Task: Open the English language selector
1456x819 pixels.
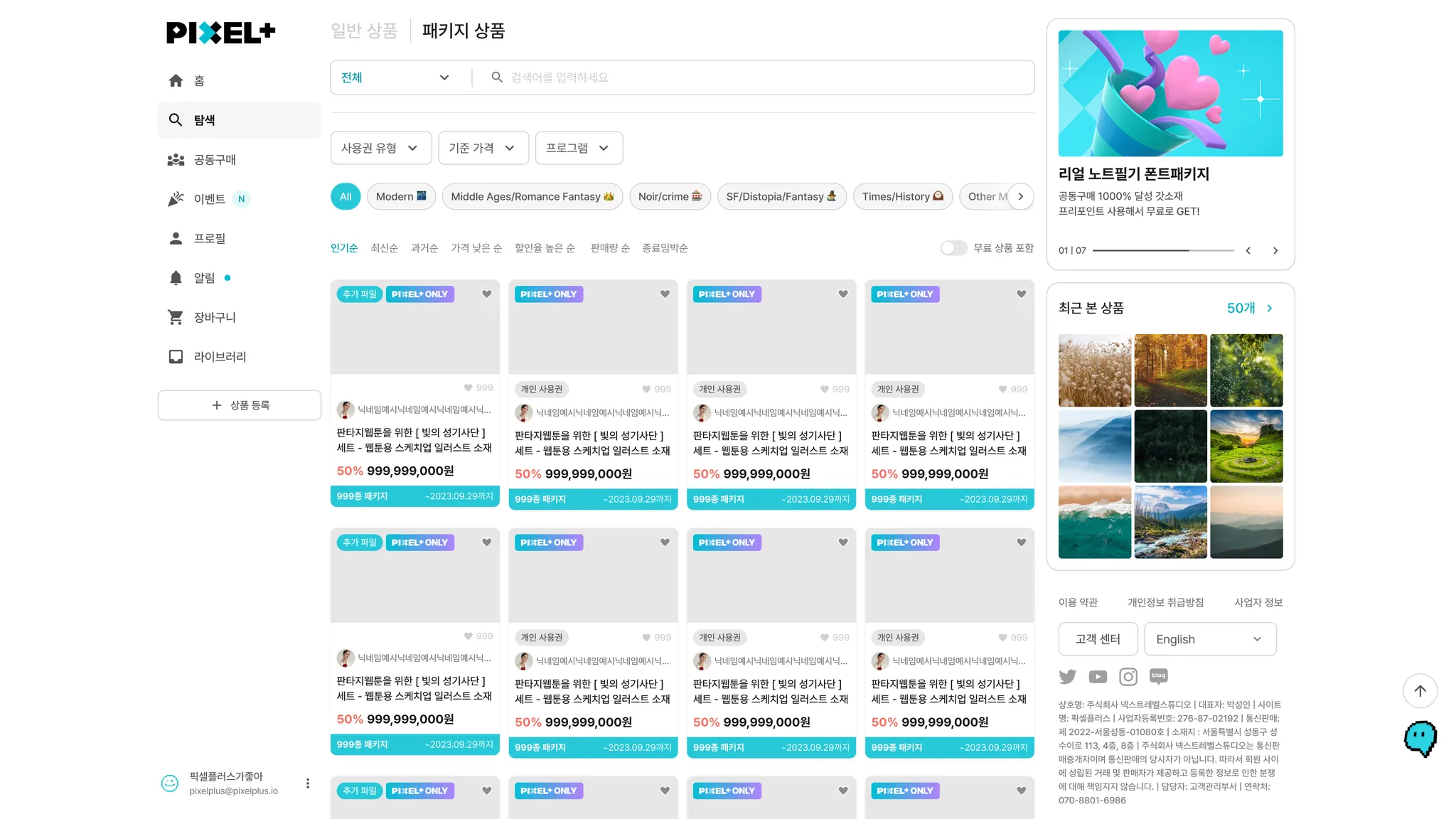Action: 1210,639
